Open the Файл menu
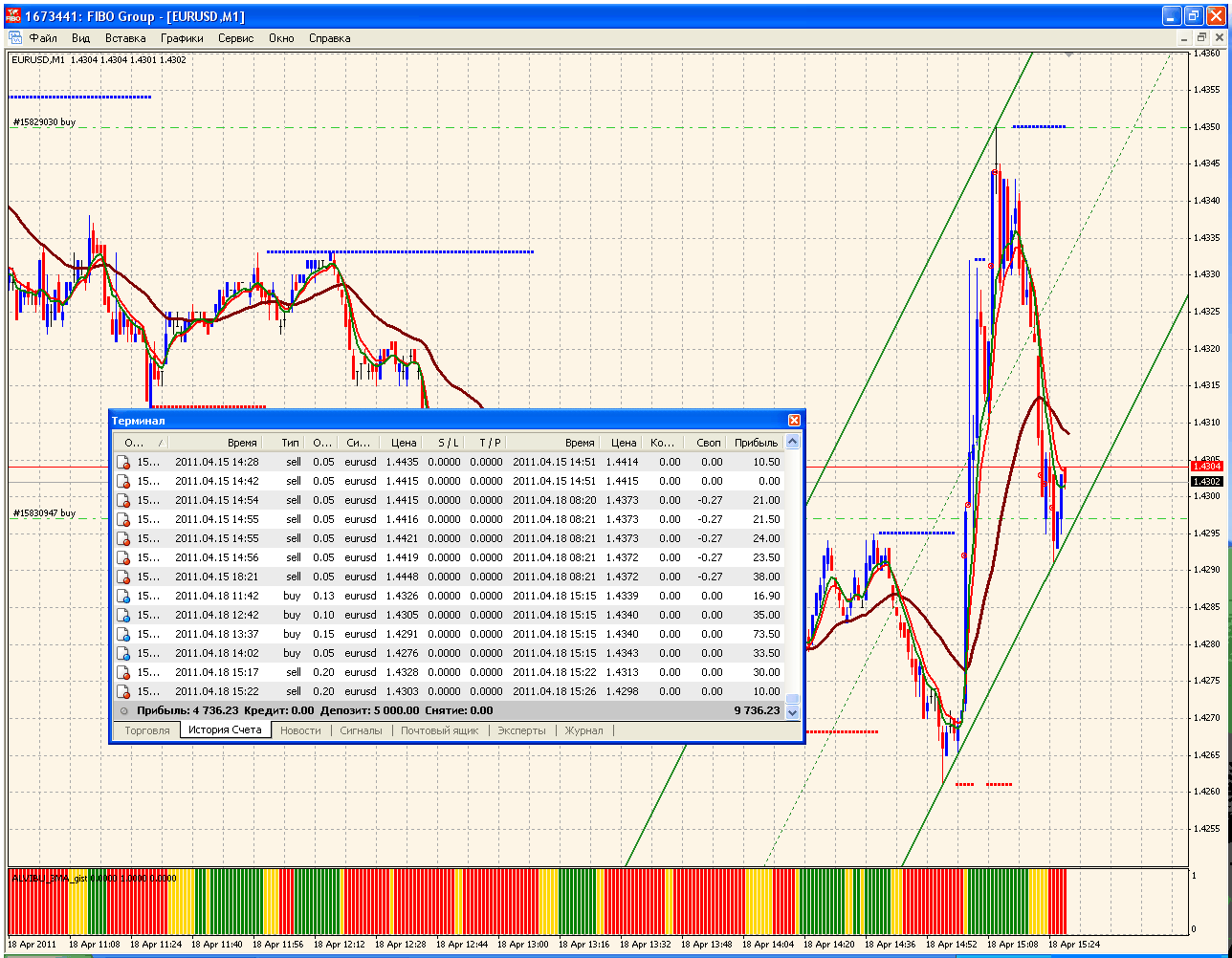1232x958 pixels. click(43, 38)
